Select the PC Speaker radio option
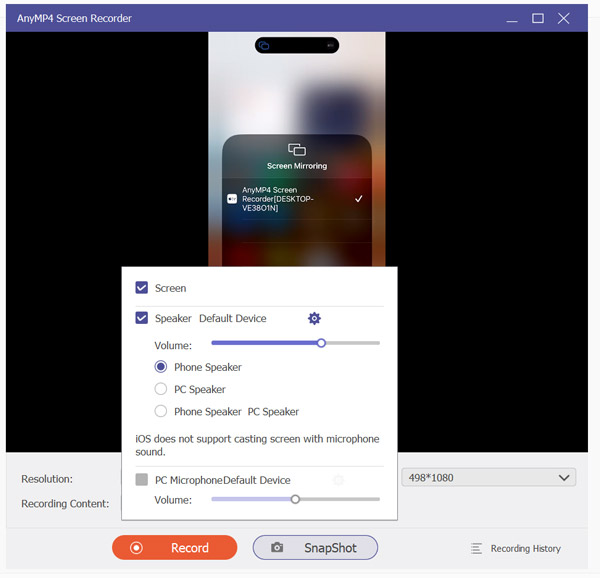Image resolution: width=600 pixels, height=578 pixels. pyautogui.click(x=161, y=389)
